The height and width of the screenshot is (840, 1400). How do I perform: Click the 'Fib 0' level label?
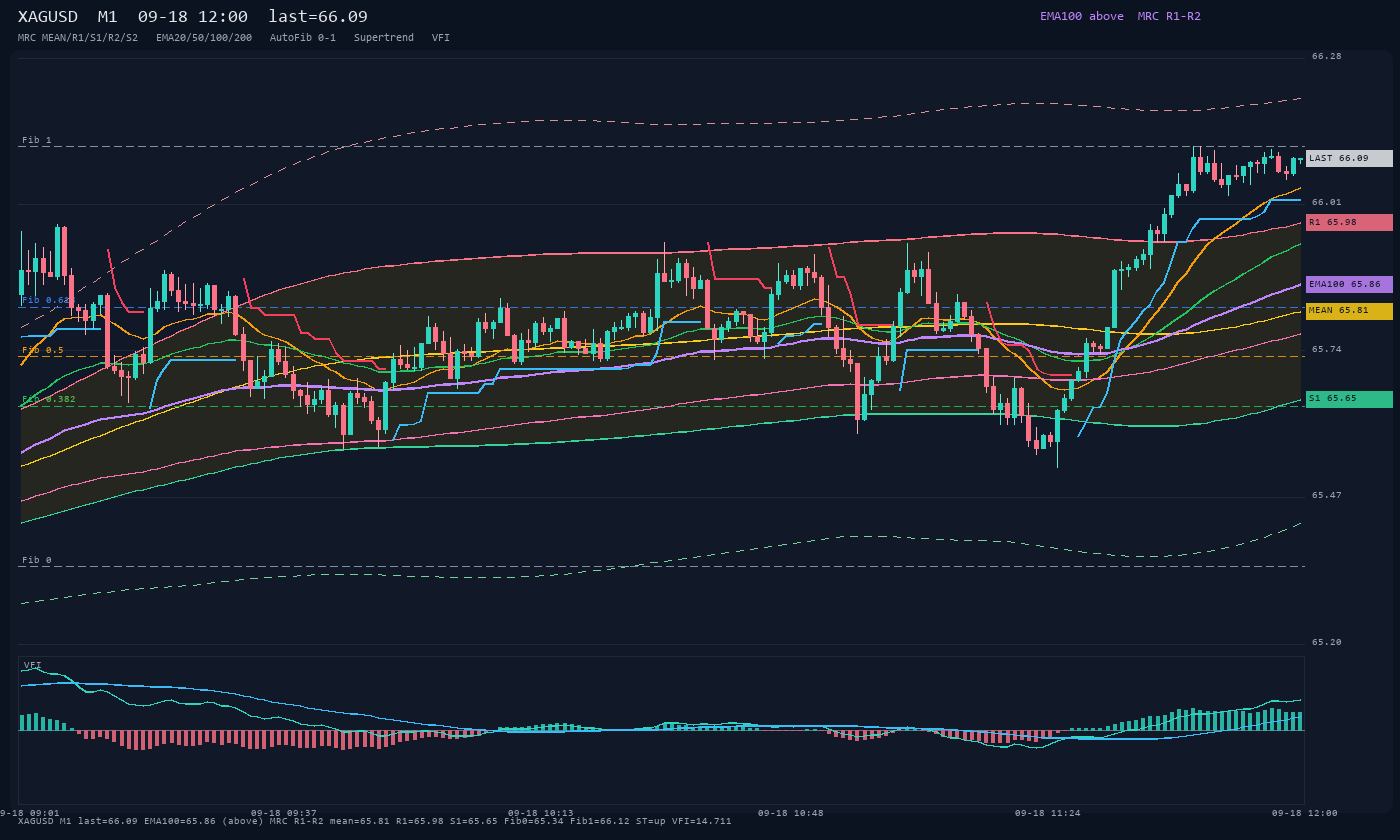click(37, 560)
